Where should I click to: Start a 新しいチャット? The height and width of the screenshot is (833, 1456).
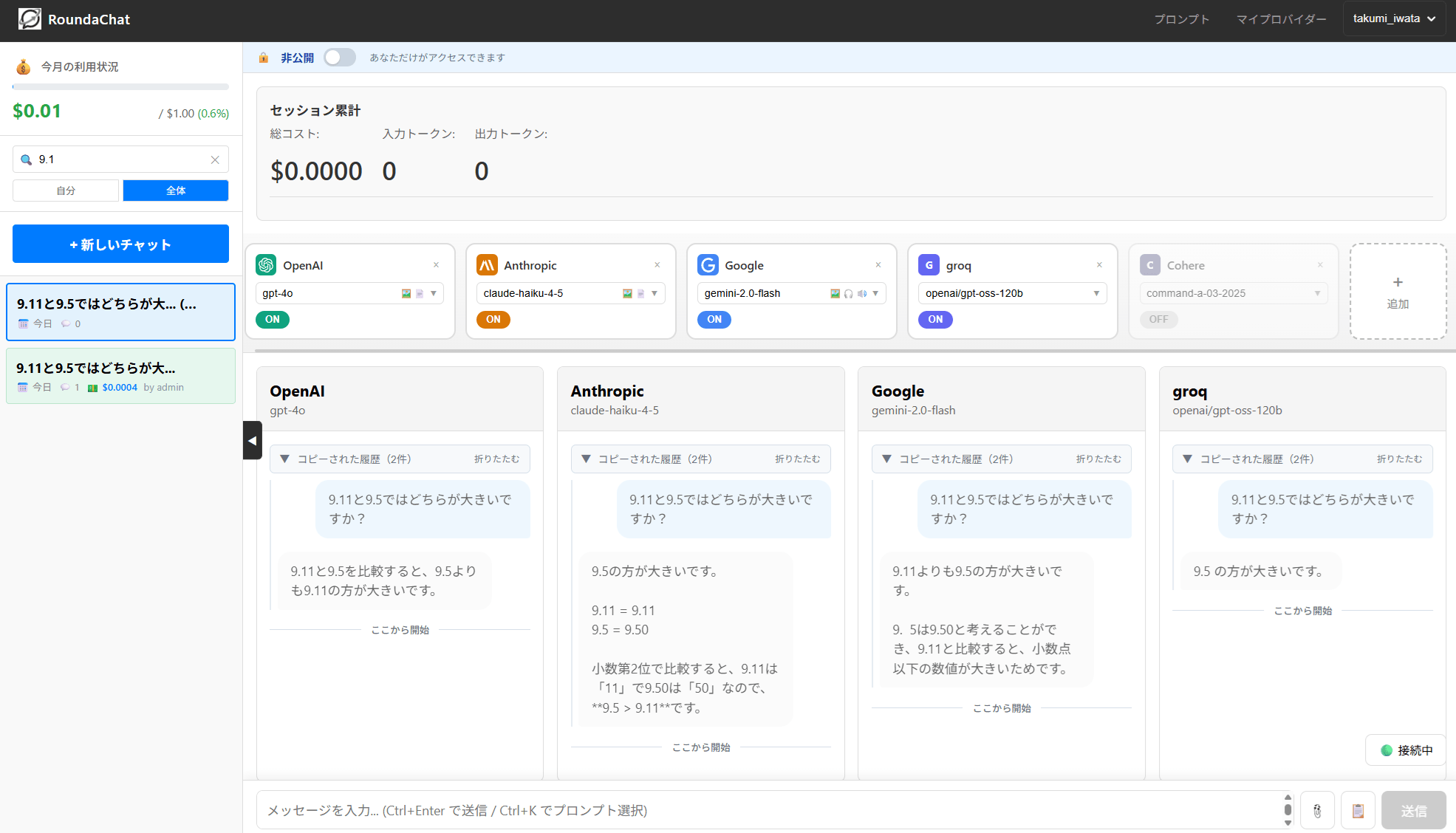pyautogui.click(x=120, y=244)
